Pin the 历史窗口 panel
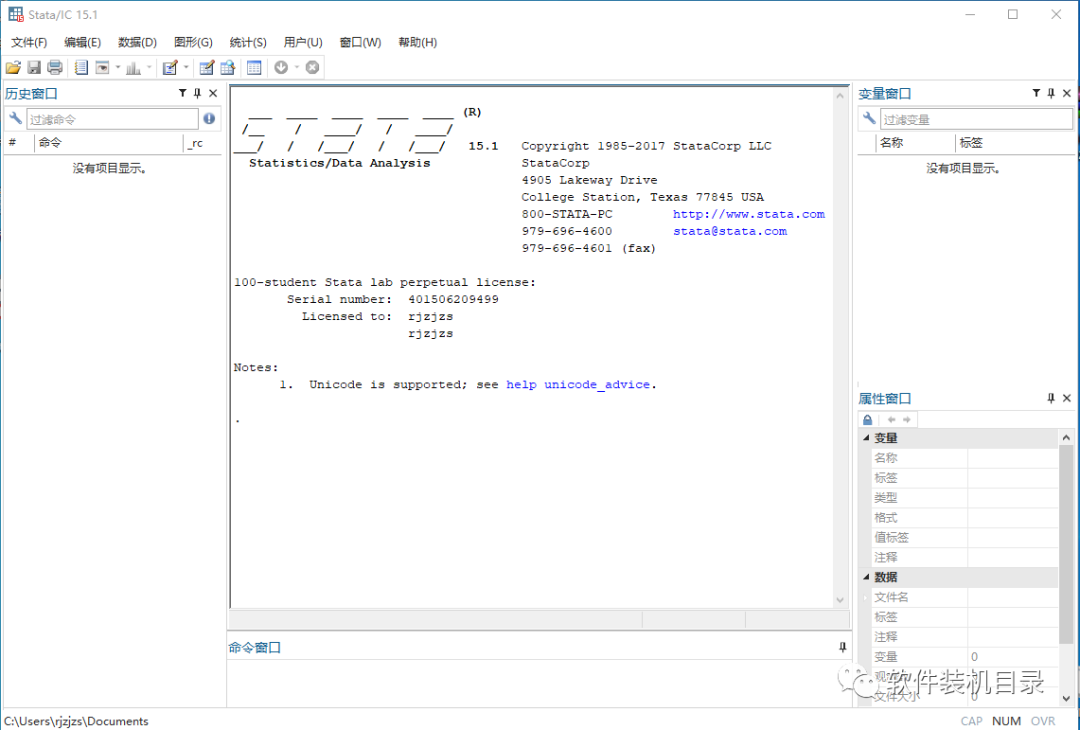This screenshot has width=1080, height=730. tap(197, 93)
